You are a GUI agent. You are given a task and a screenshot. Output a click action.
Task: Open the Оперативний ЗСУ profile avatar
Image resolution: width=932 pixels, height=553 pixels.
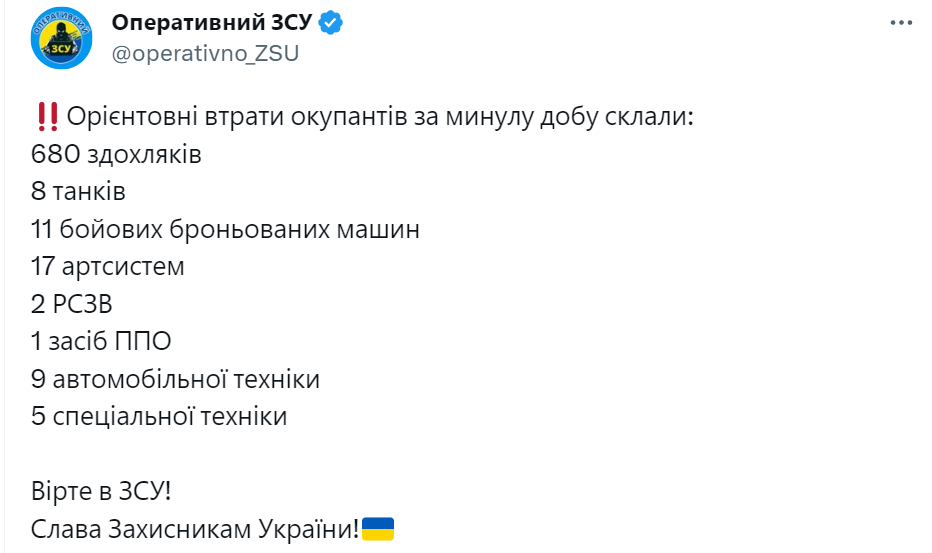tap(61, 38)
